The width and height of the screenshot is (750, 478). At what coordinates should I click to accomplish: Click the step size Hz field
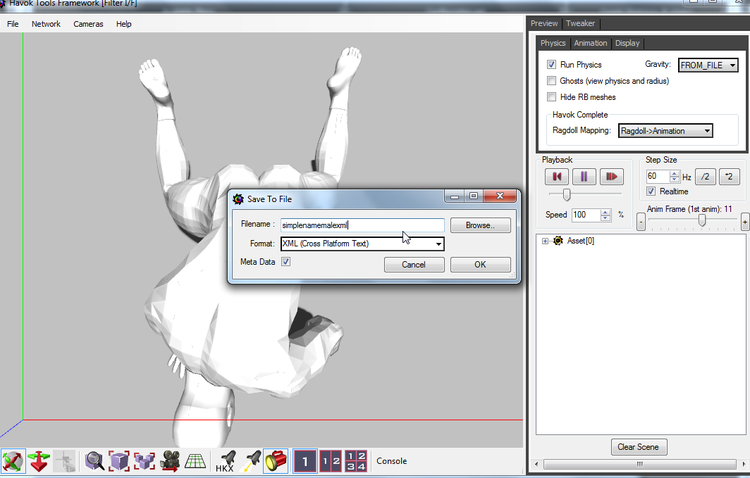click(658, 177)
